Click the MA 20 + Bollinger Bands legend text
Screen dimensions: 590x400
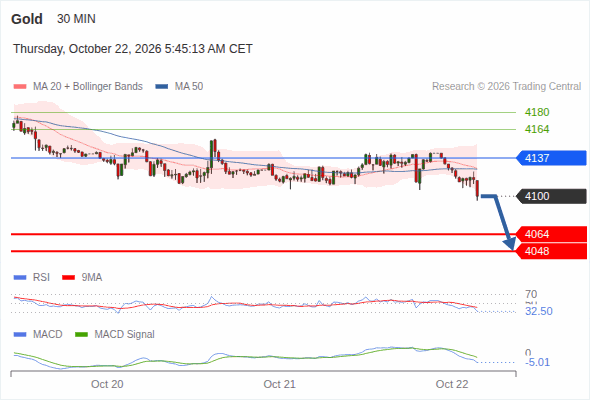(88, 87)
